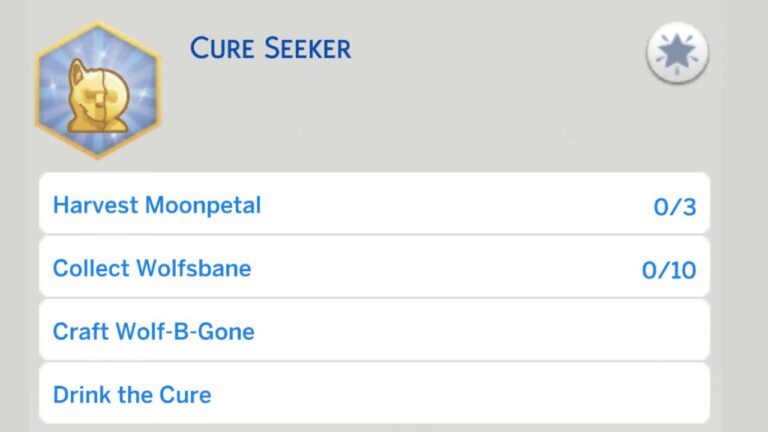
Task: Click empty space right of Drink the Cure
Action: (460, 394)
